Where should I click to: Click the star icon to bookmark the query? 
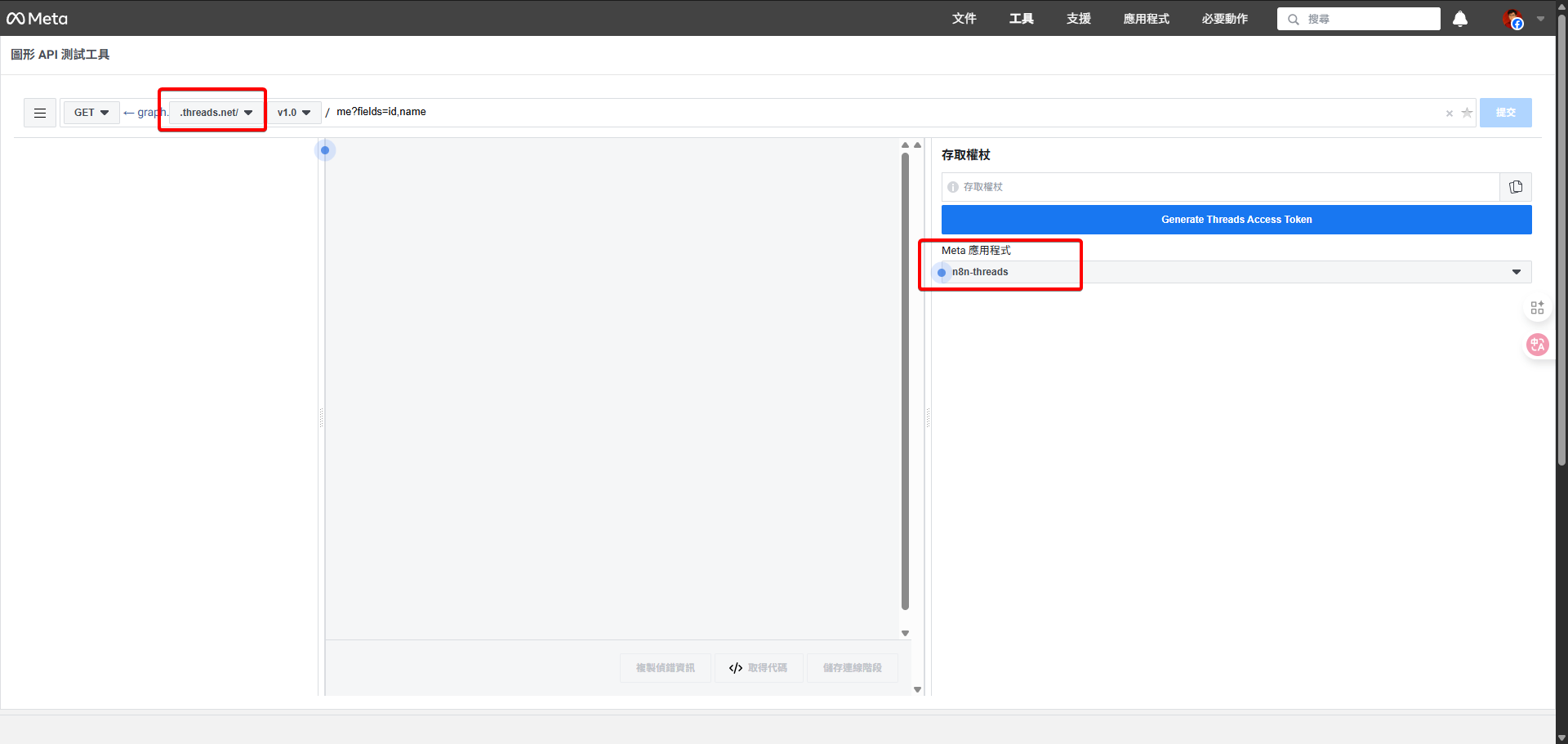(1468, 114)
